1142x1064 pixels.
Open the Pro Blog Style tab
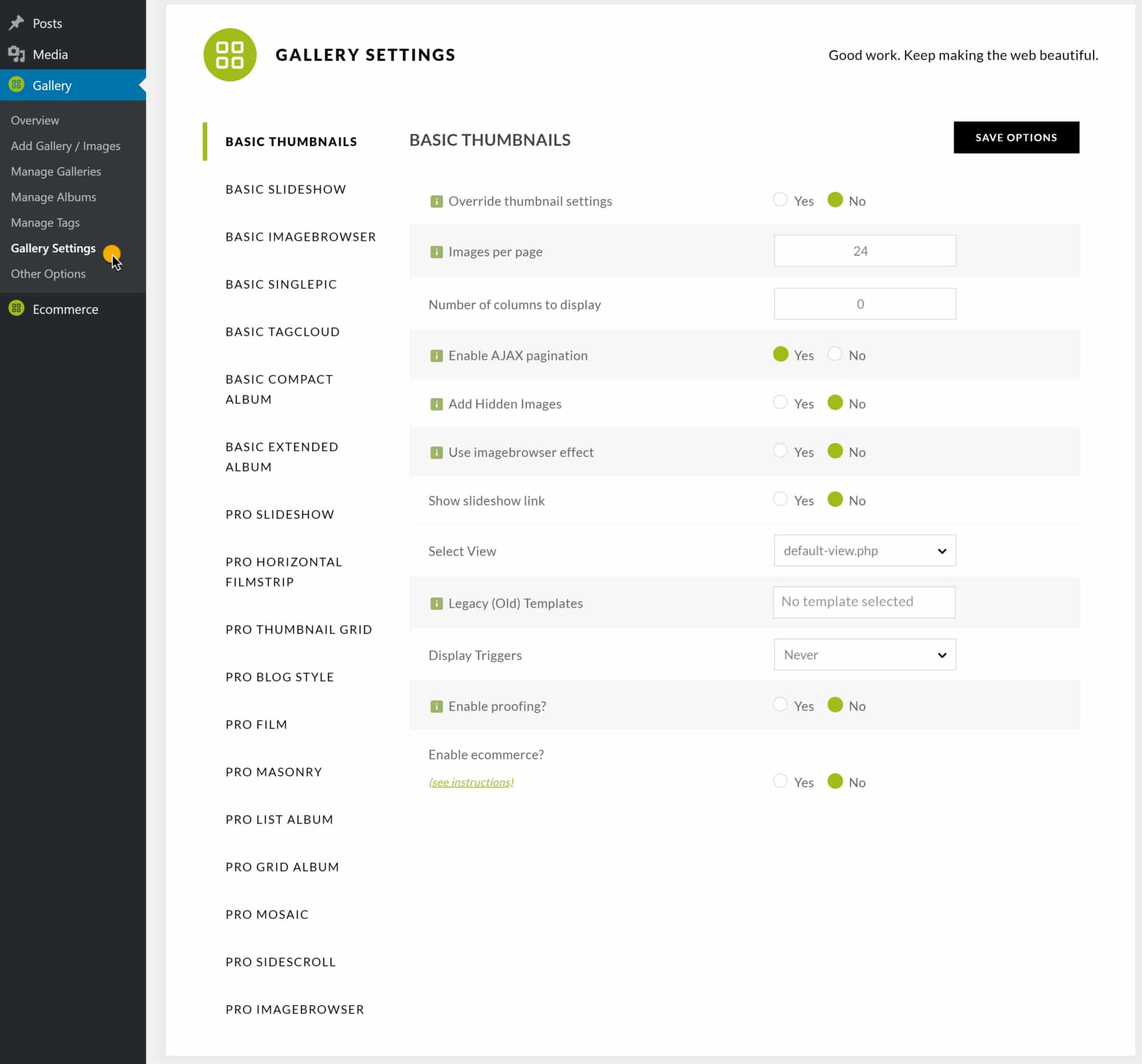coord(280,677)
